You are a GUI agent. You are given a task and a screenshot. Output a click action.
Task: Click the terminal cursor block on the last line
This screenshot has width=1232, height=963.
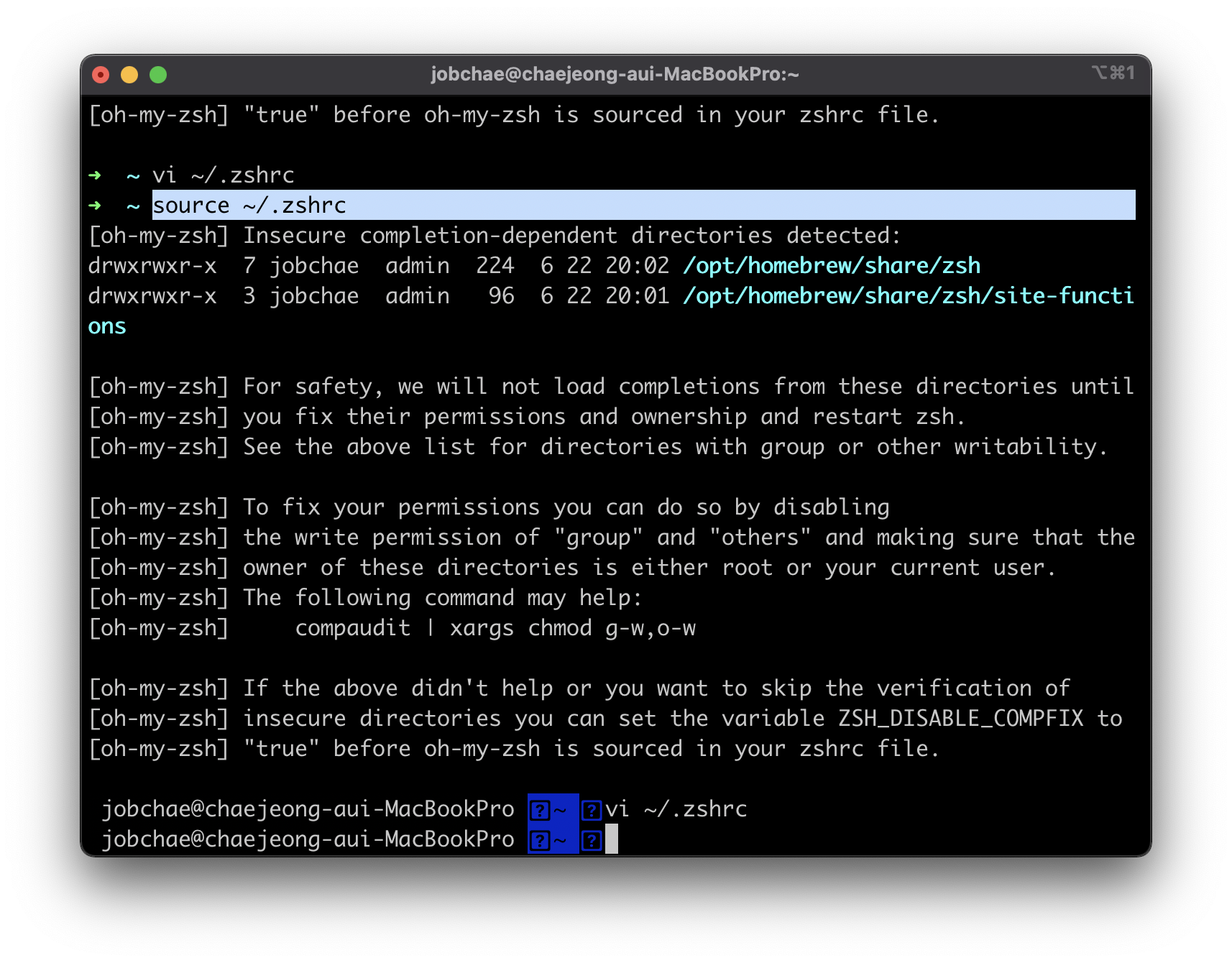click(x=612, y=839)
